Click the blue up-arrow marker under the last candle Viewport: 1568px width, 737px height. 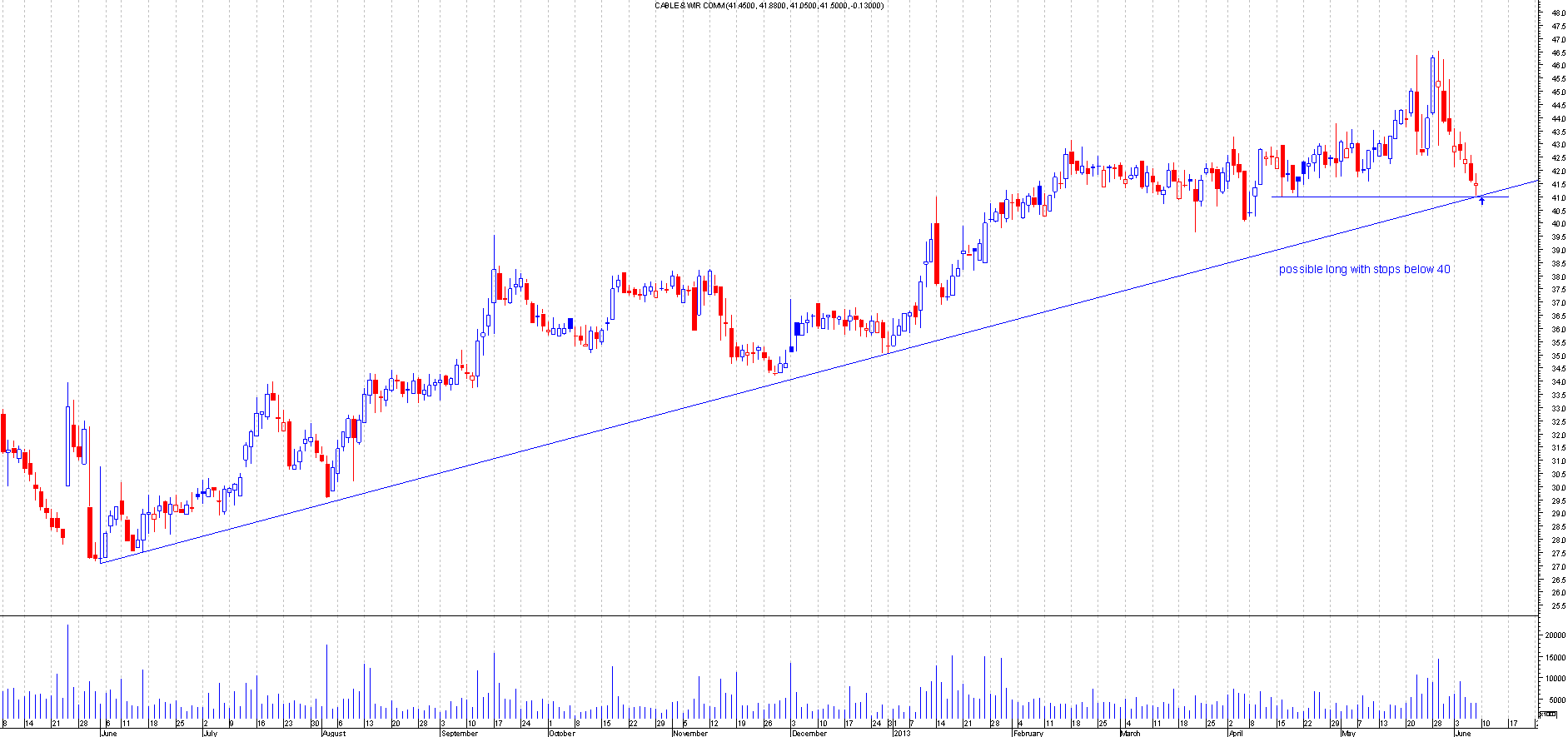click(1481, 201)
